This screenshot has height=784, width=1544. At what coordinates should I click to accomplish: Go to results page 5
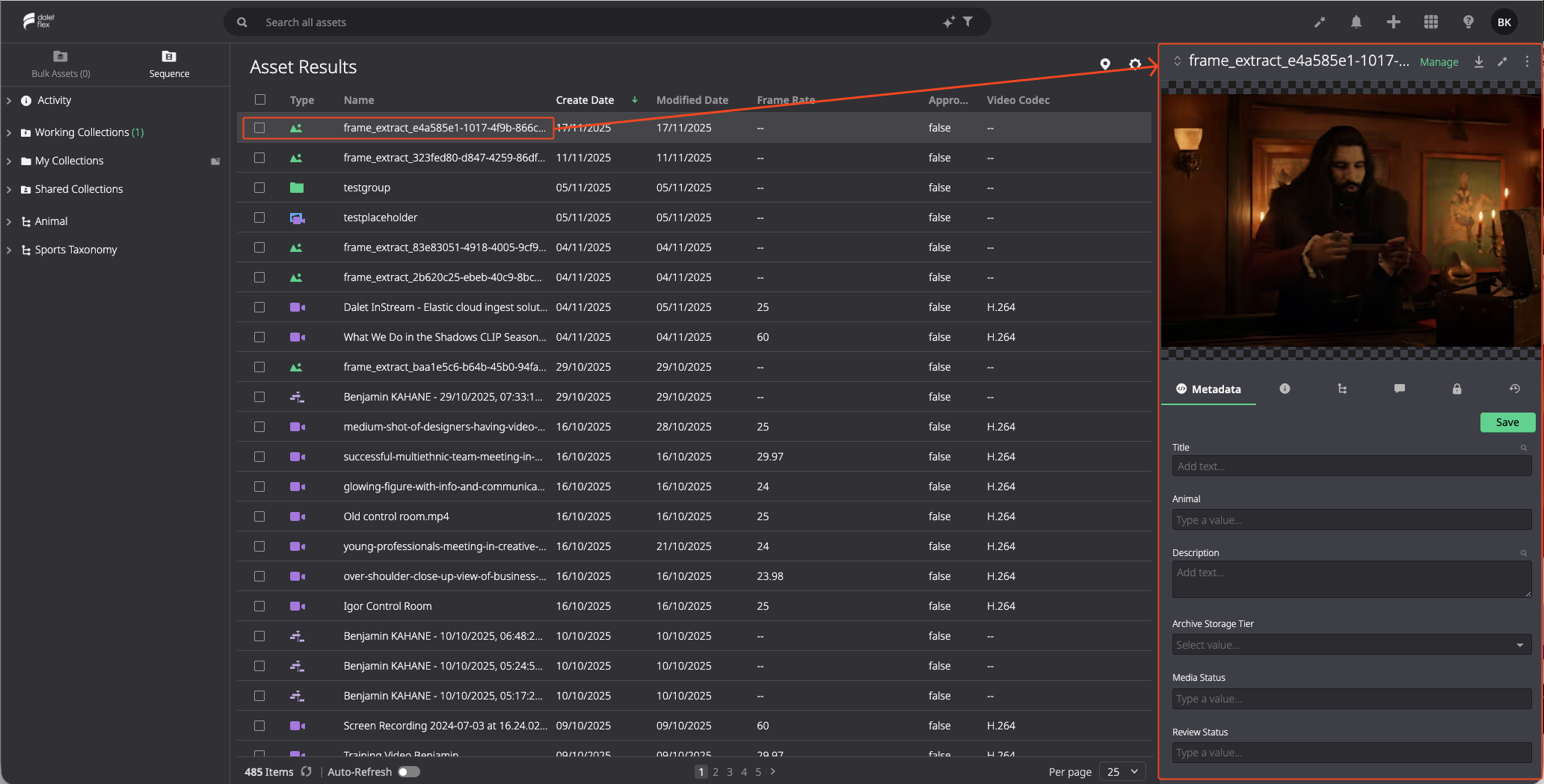pos(758,772)
